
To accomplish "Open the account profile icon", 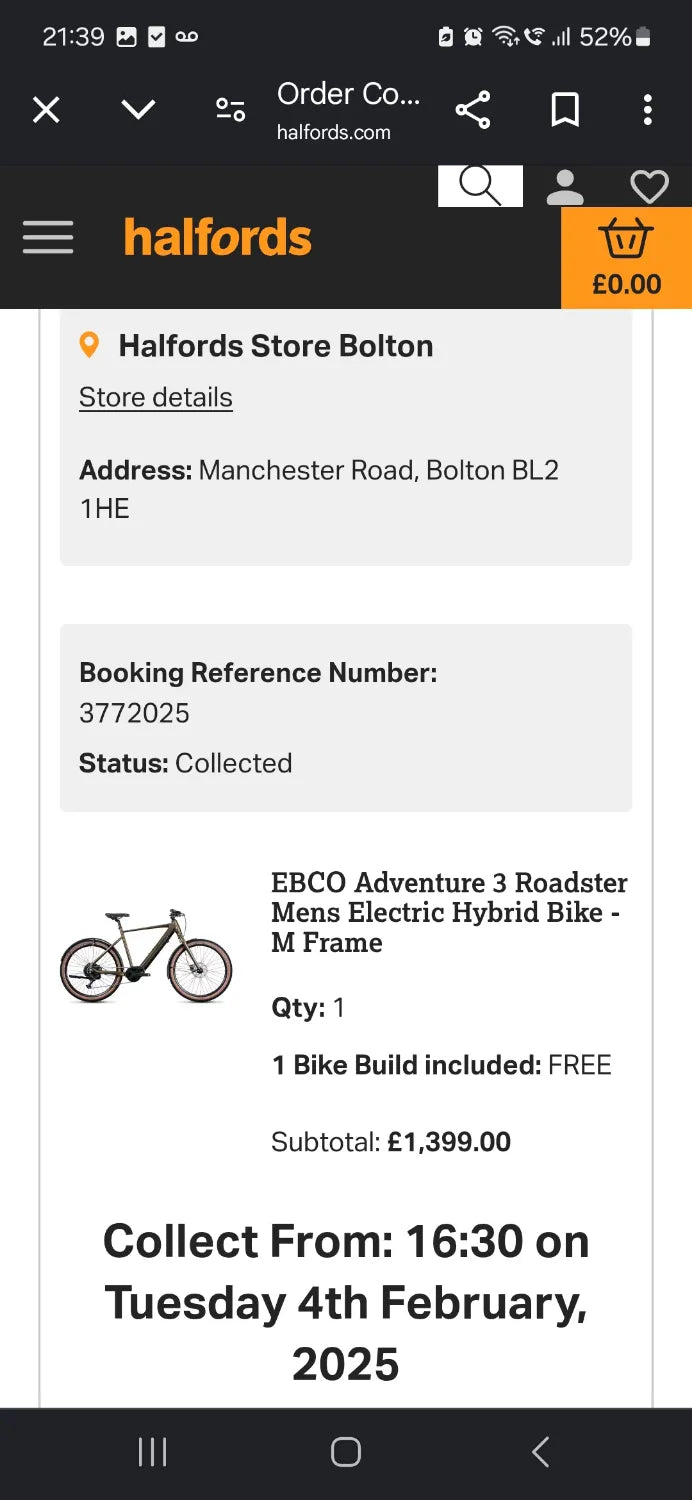I will pos(564,185).
